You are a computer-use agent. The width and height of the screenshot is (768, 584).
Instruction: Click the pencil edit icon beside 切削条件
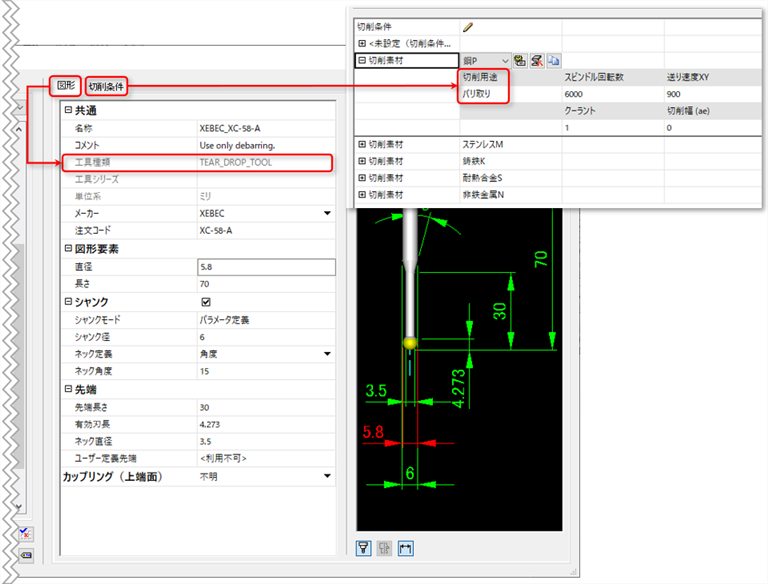pyautogui.click(x=468, y=27)
